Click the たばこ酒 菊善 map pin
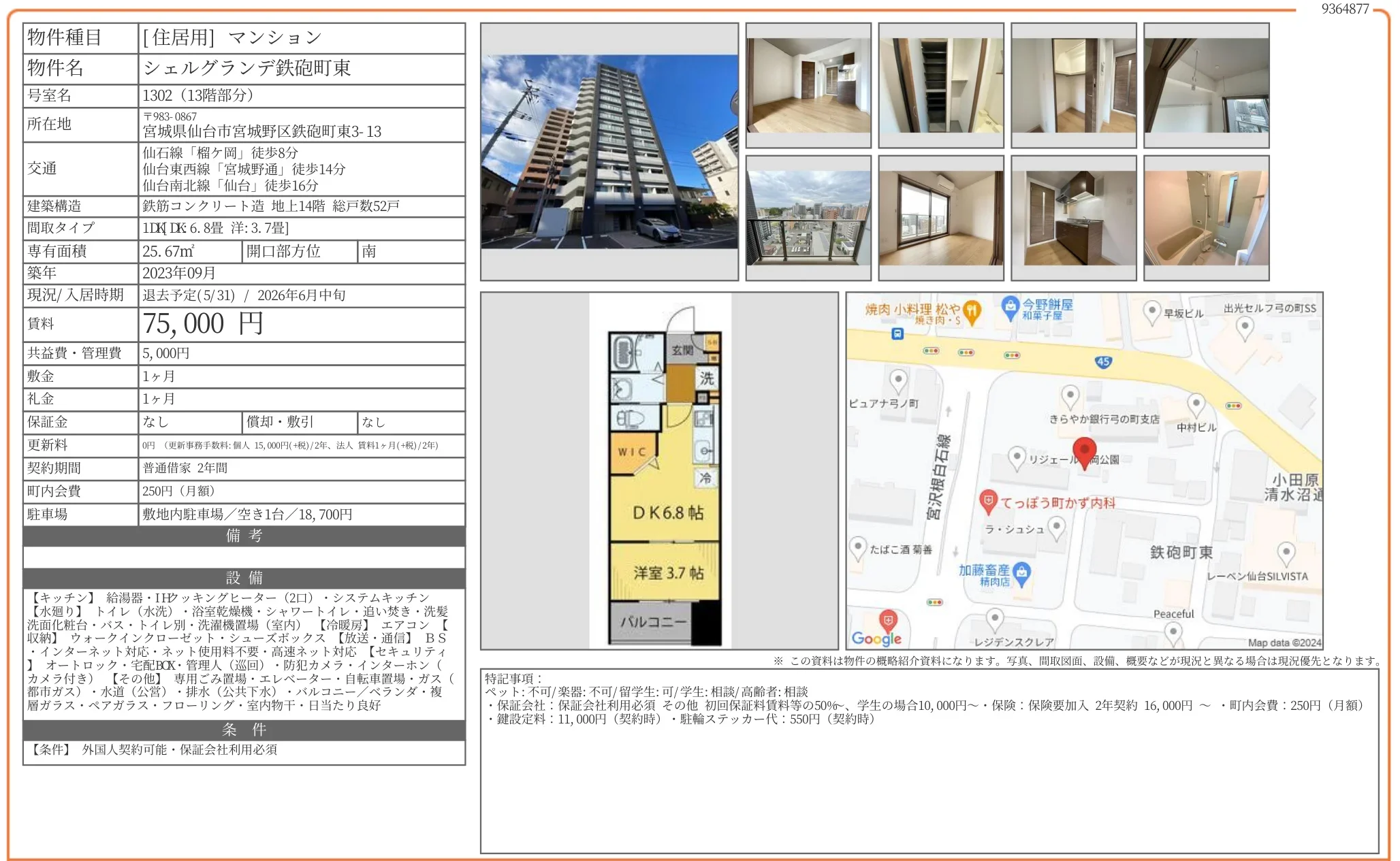 pyautogui.click(x=858, y=549)
